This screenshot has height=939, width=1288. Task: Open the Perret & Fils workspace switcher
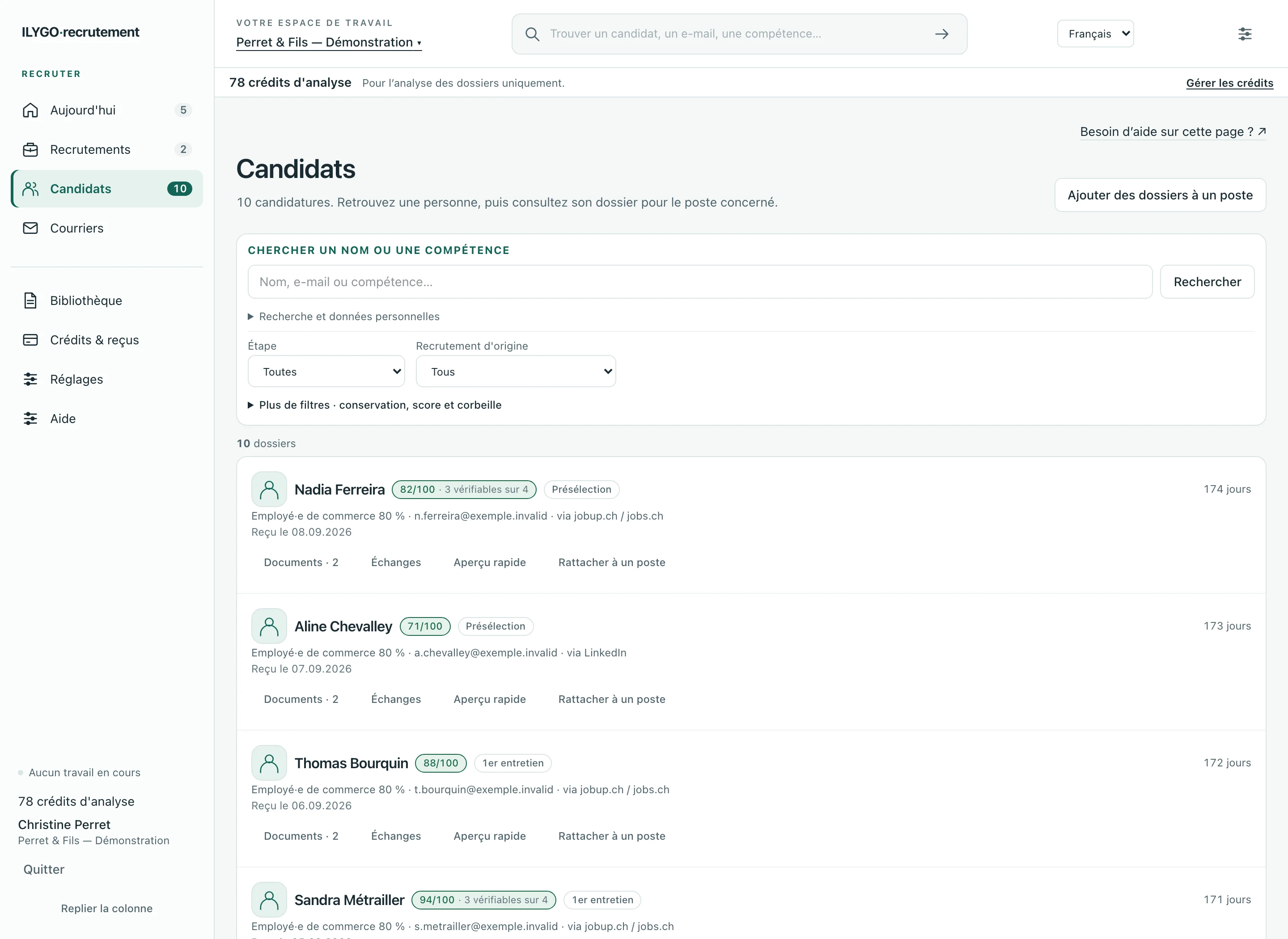click(329, 42)
